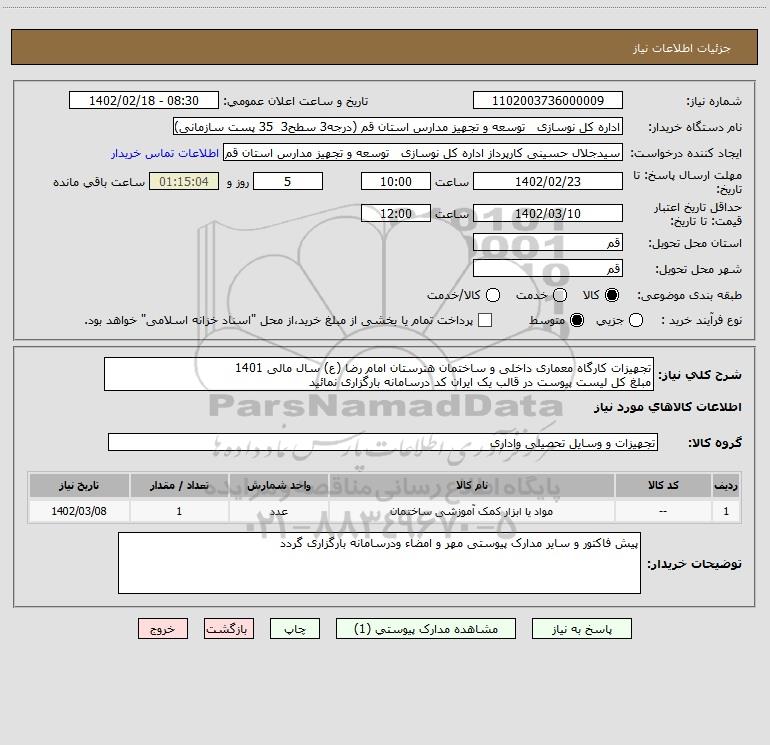The width and height of the screenshot is (770, 745).
Task: Click the price validity date 1402/03/10
Action: tap(548, 213)
